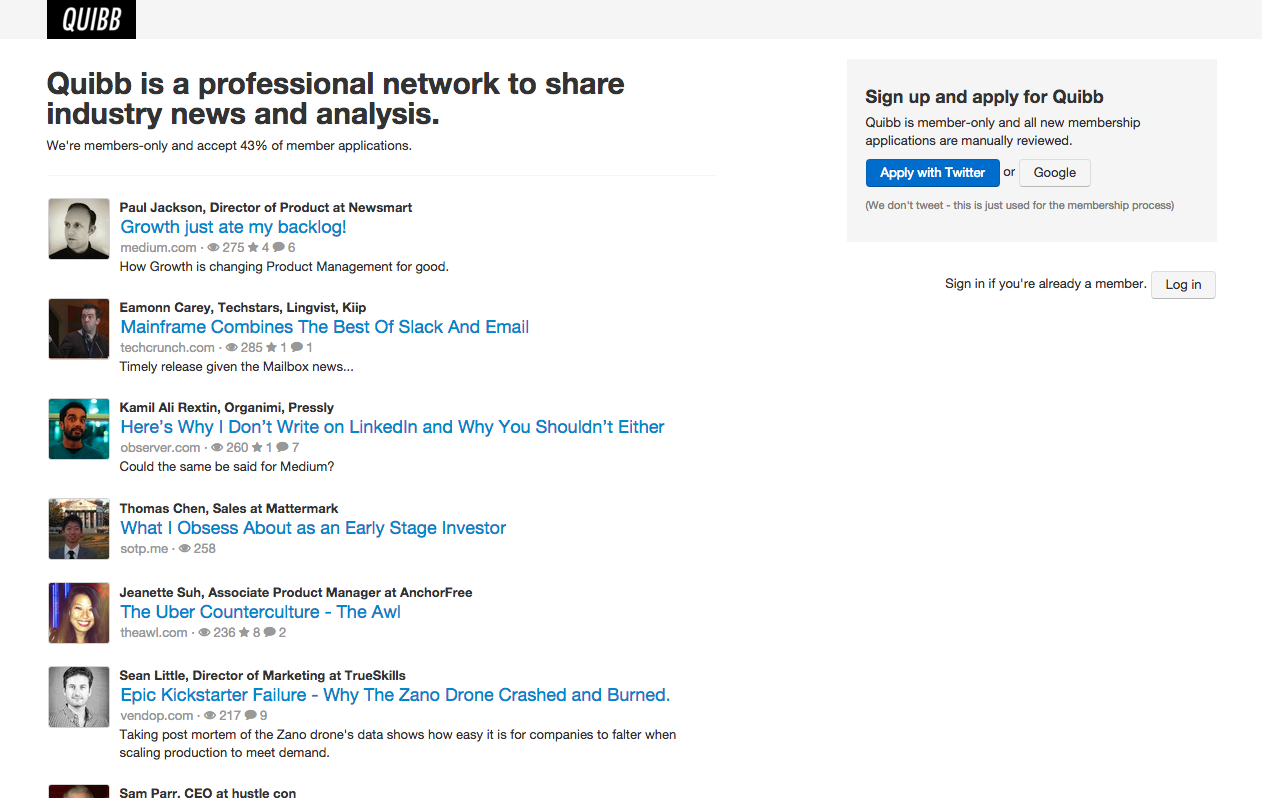The width and height of the screenshot is (1262, 798).
Task: Click observer.com source label
Action: point(160,447)
